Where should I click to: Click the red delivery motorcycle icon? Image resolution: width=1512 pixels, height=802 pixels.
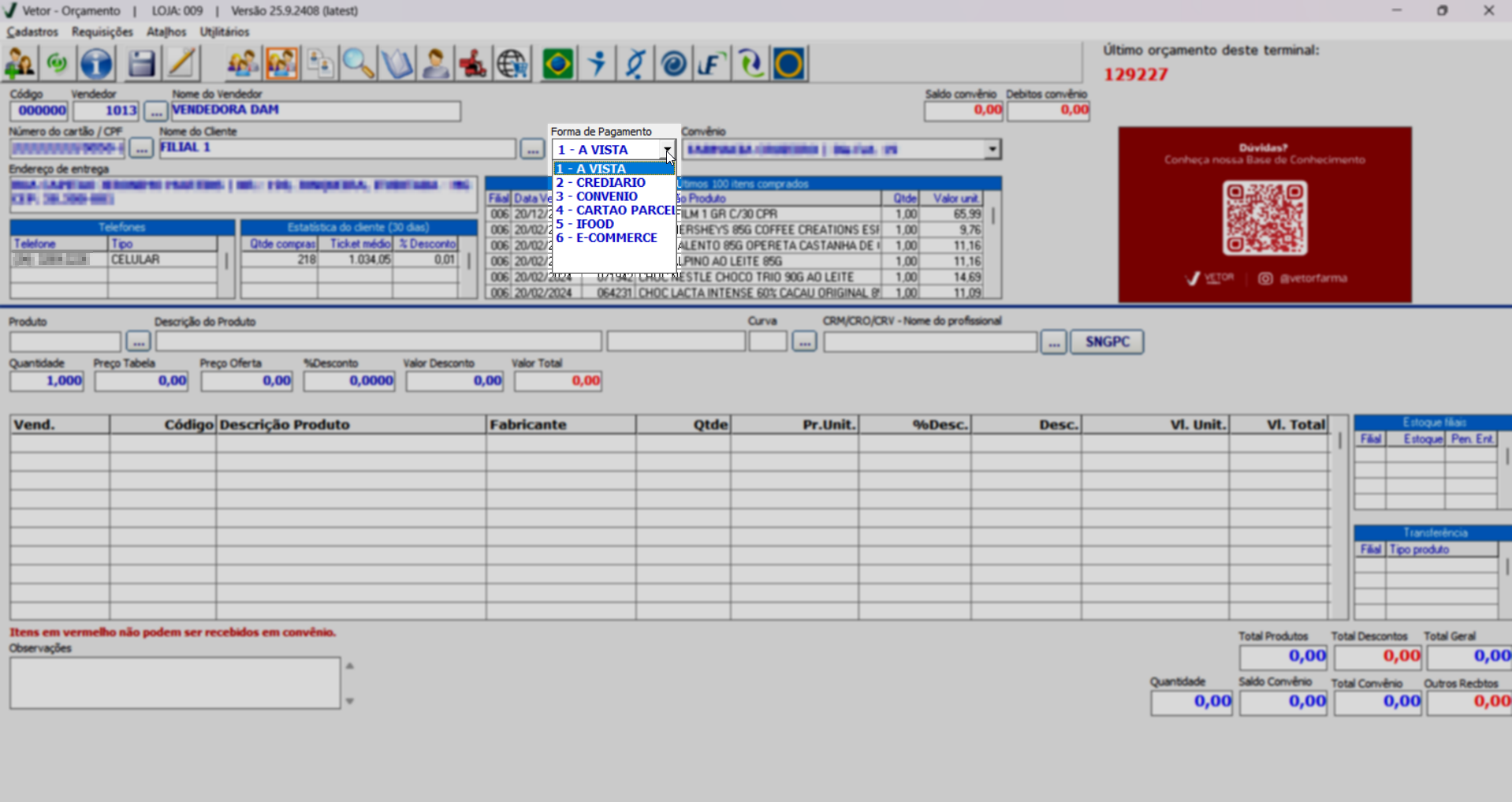coord(473,64)
